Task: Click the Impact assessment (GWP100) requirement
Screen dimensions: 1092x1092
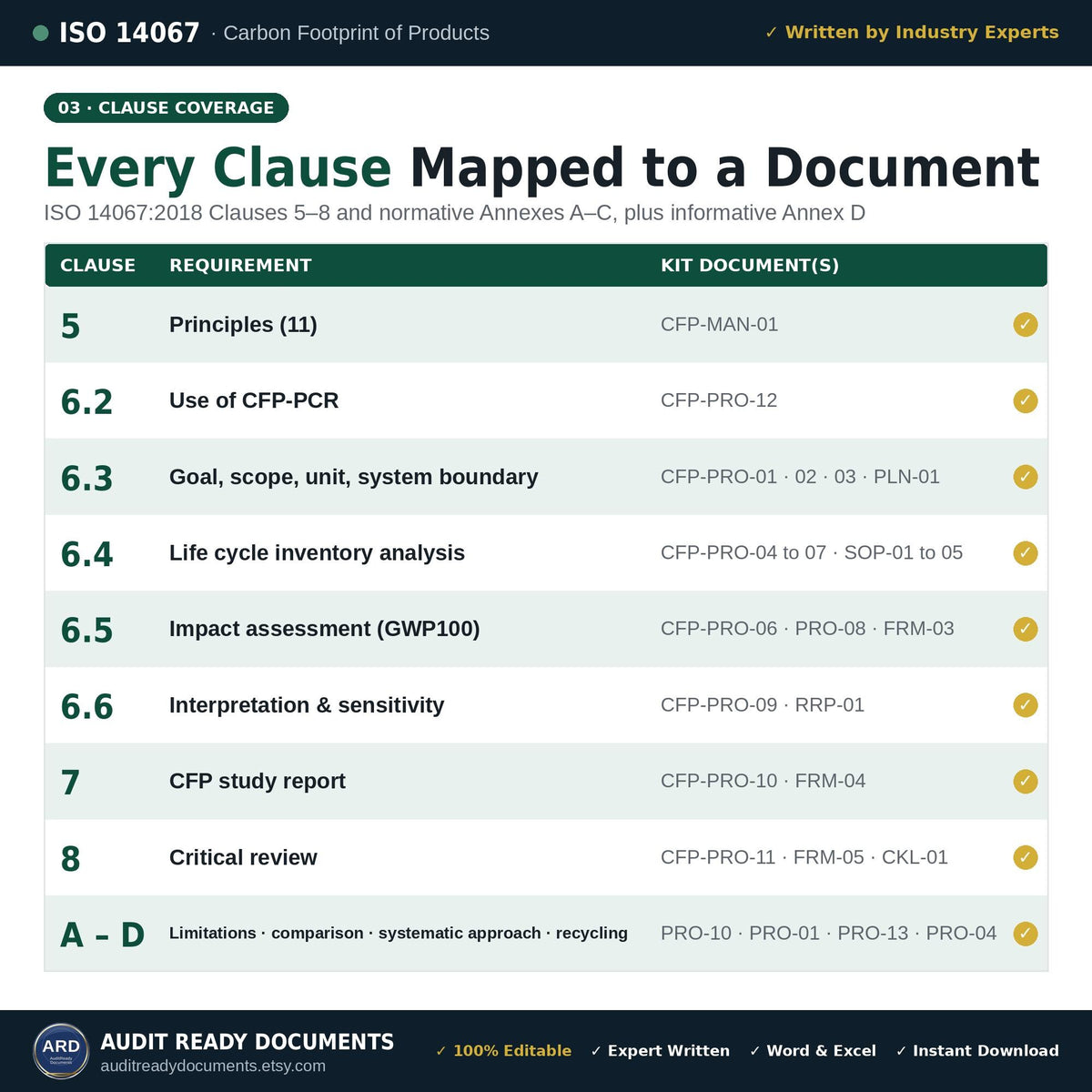Action: (324, 629)
